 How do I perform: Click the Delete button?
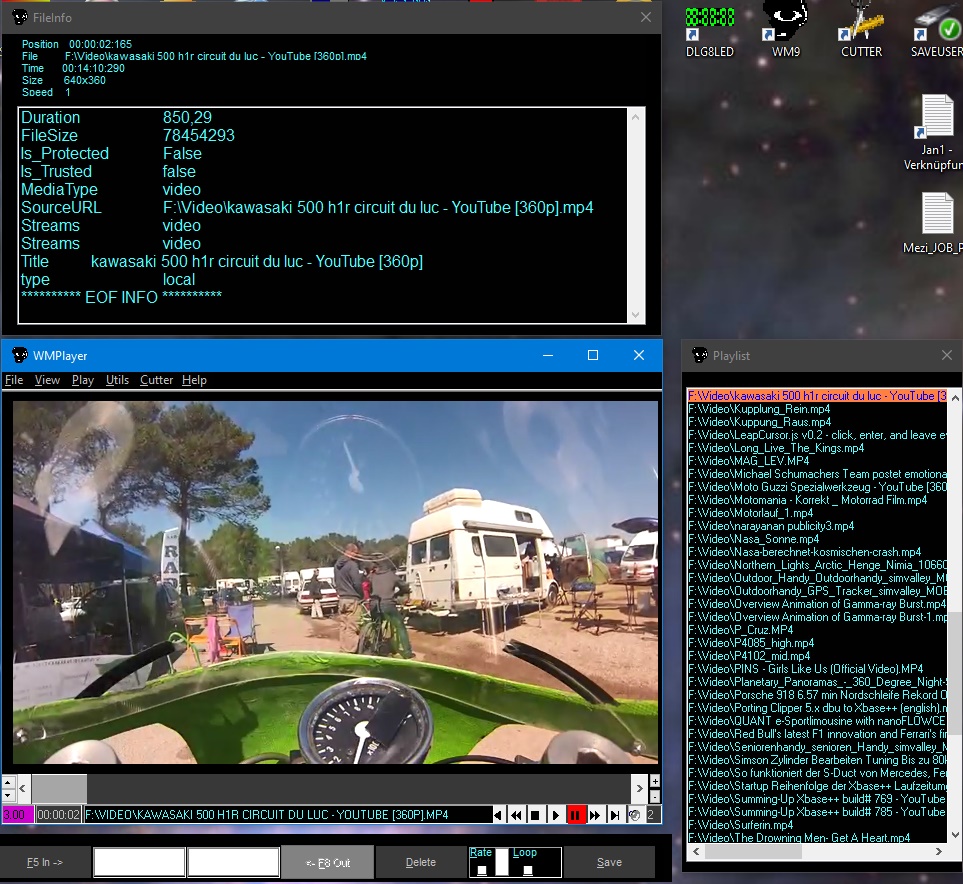(x=421, y=862)
